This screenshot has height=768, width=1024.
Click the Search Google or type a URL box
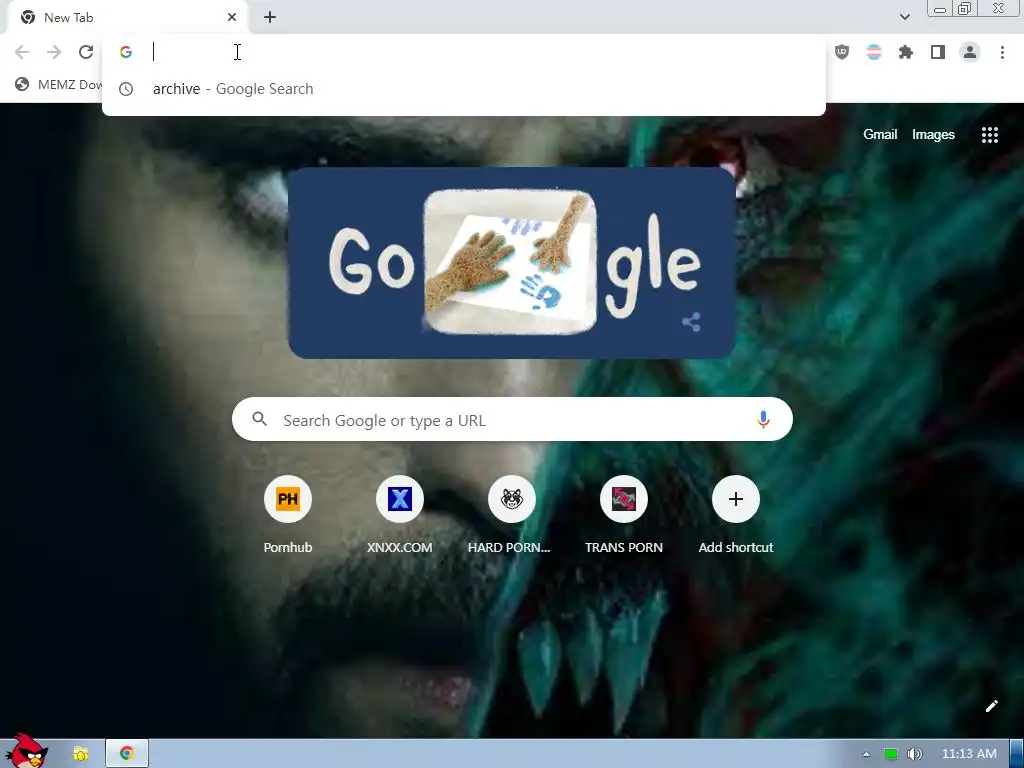[512, 419]
